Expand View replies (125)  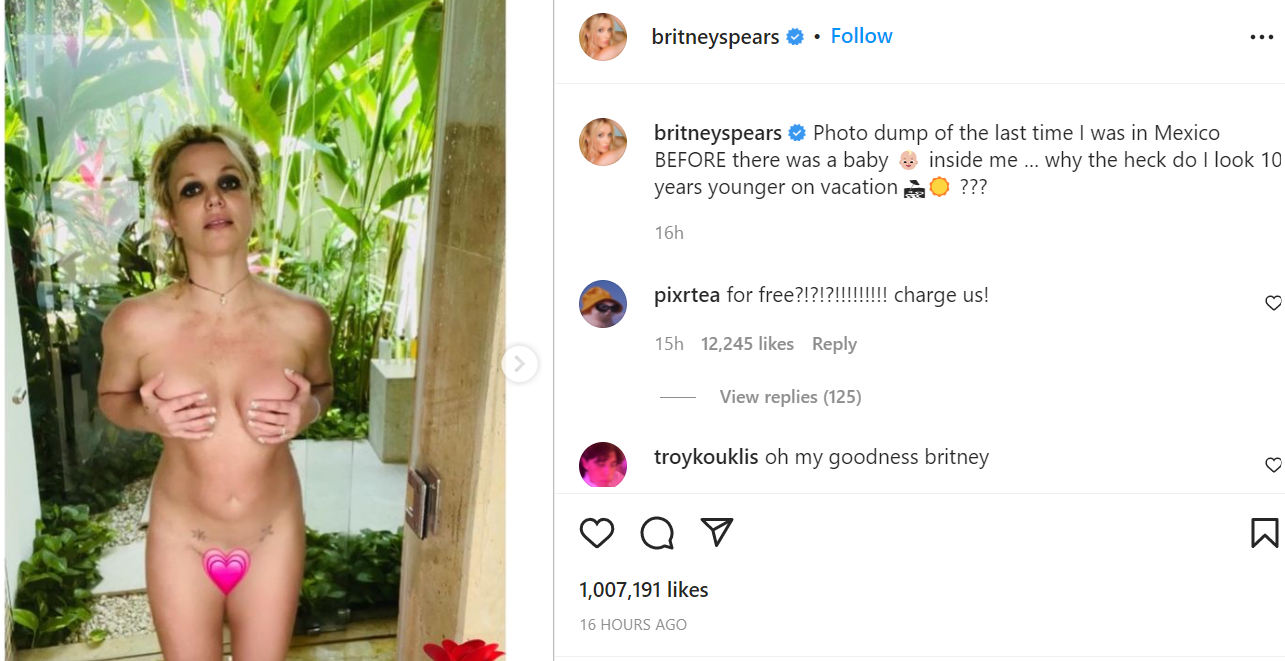(x=790, y=397)
